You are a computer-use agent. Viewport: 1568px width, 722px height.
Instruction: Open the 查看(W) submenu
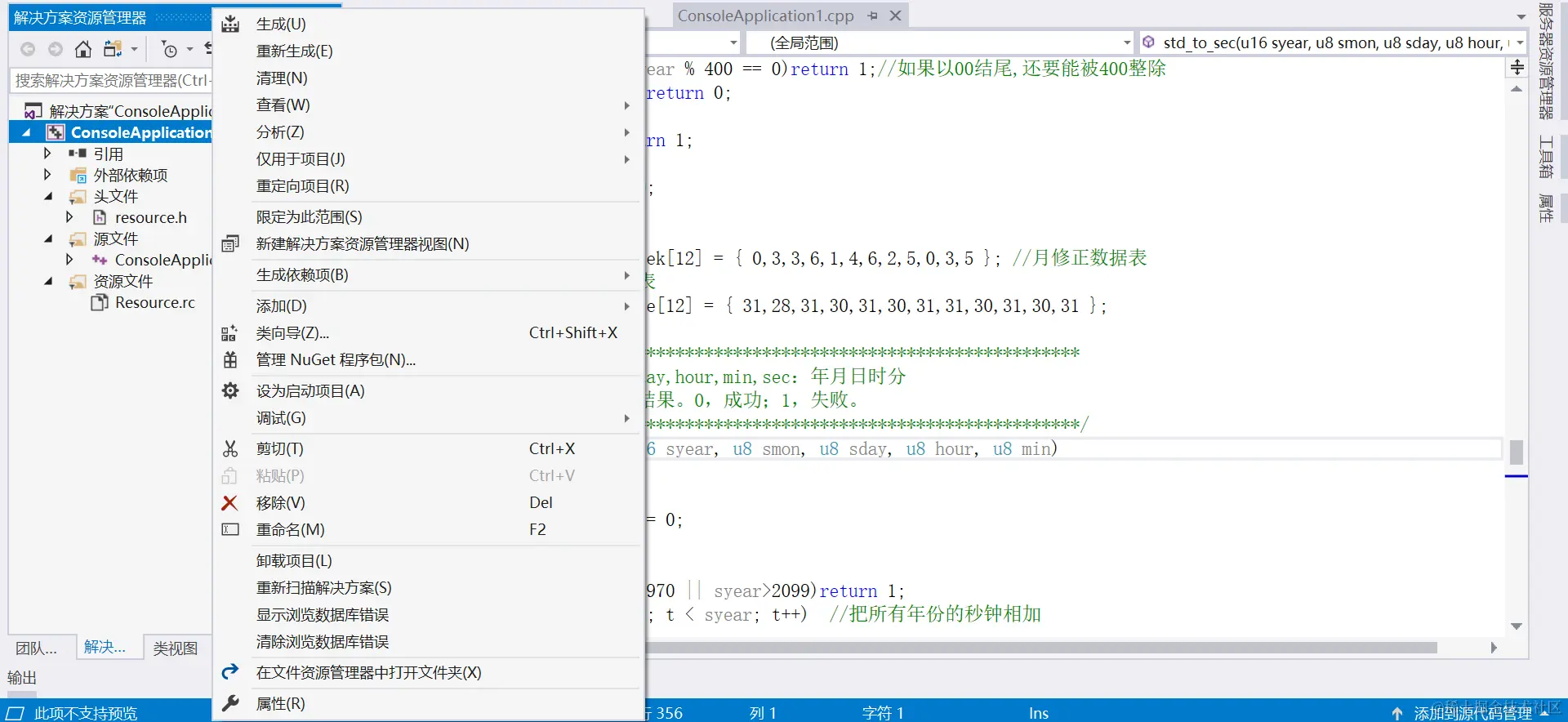(430, 105)
